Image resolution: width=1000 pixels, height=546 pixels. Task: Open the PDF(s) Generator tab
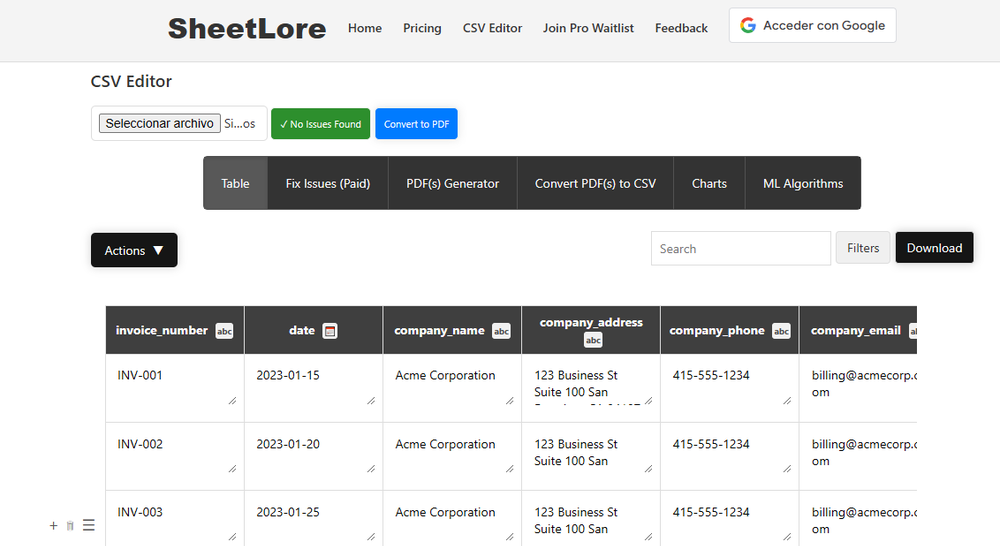pos(453,183)
